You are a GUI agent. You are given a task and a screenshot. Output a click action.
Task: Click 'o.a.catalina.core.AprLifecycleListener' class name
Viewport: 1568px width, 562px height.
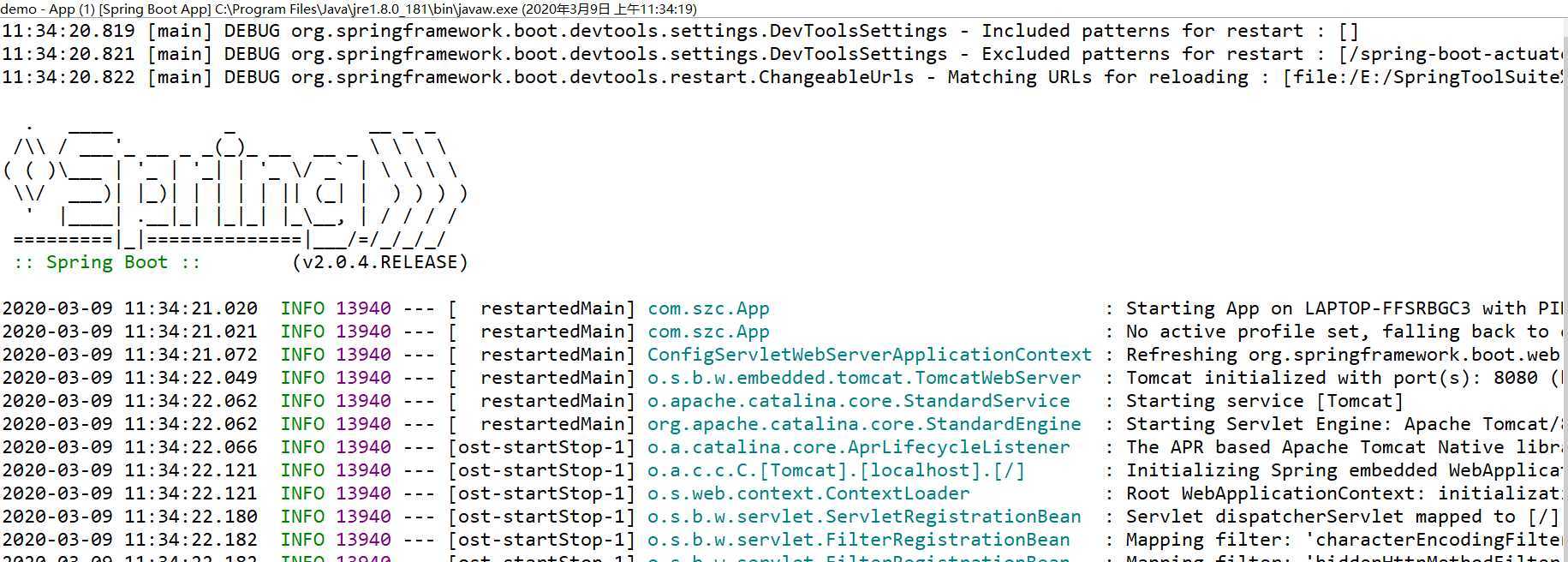859,447
